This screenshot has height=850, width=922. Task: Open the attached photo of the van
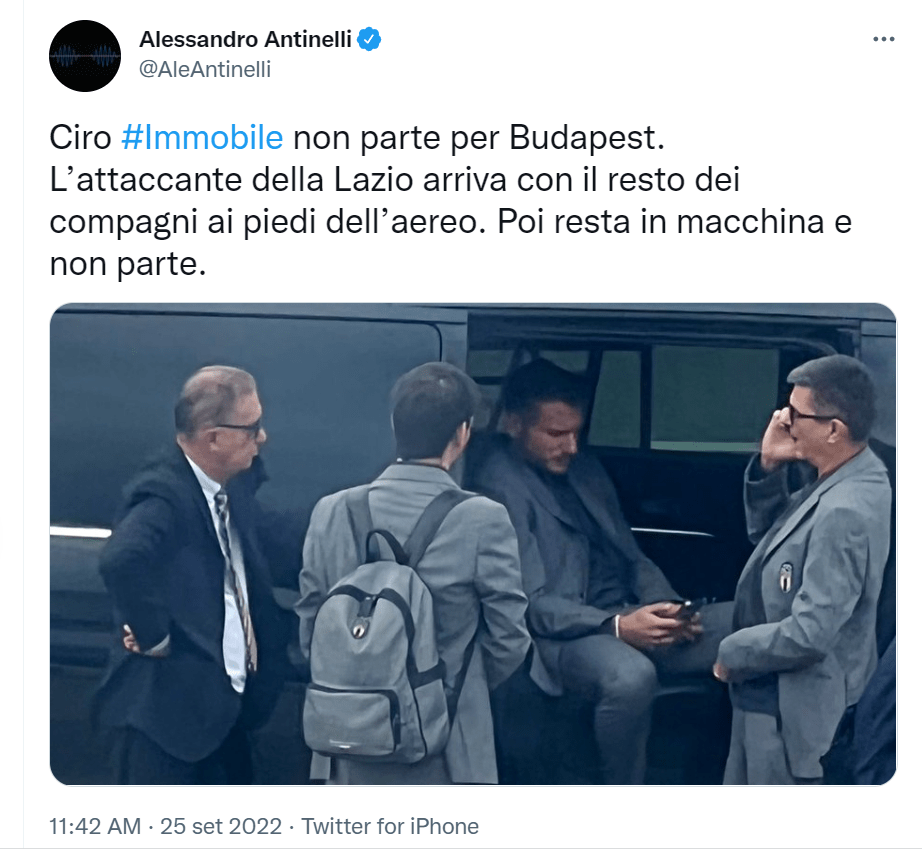tap(473, 544)
